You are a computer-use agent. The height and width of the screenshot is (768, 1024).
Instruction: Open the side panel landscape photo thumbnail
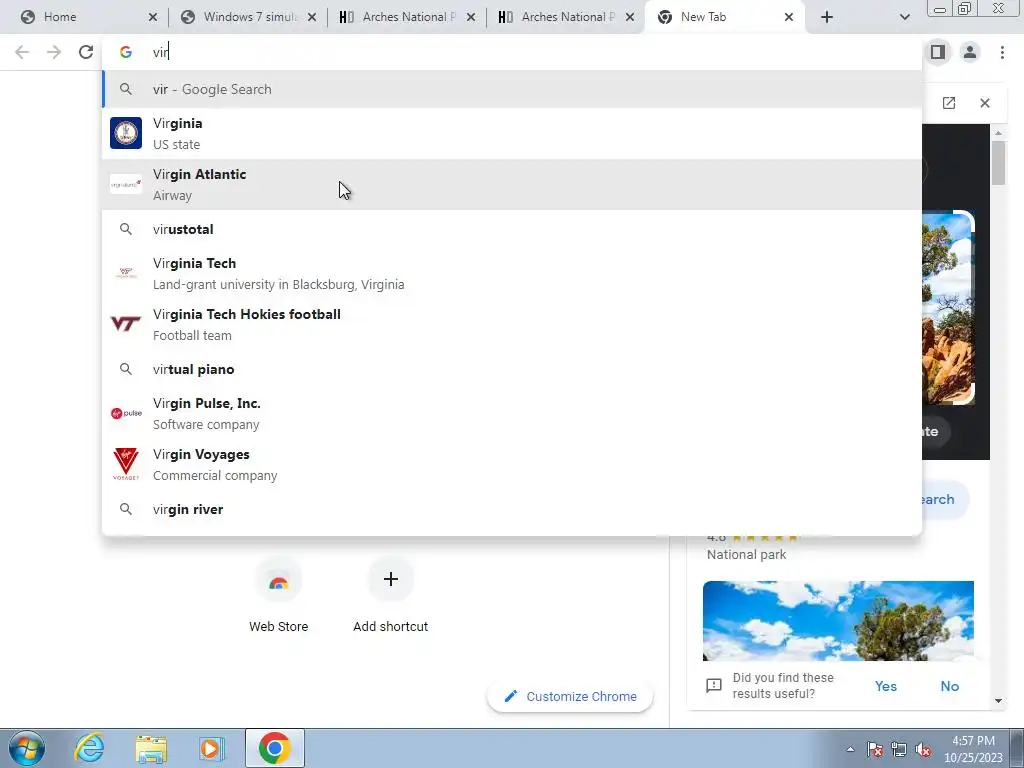click(838, 620)
